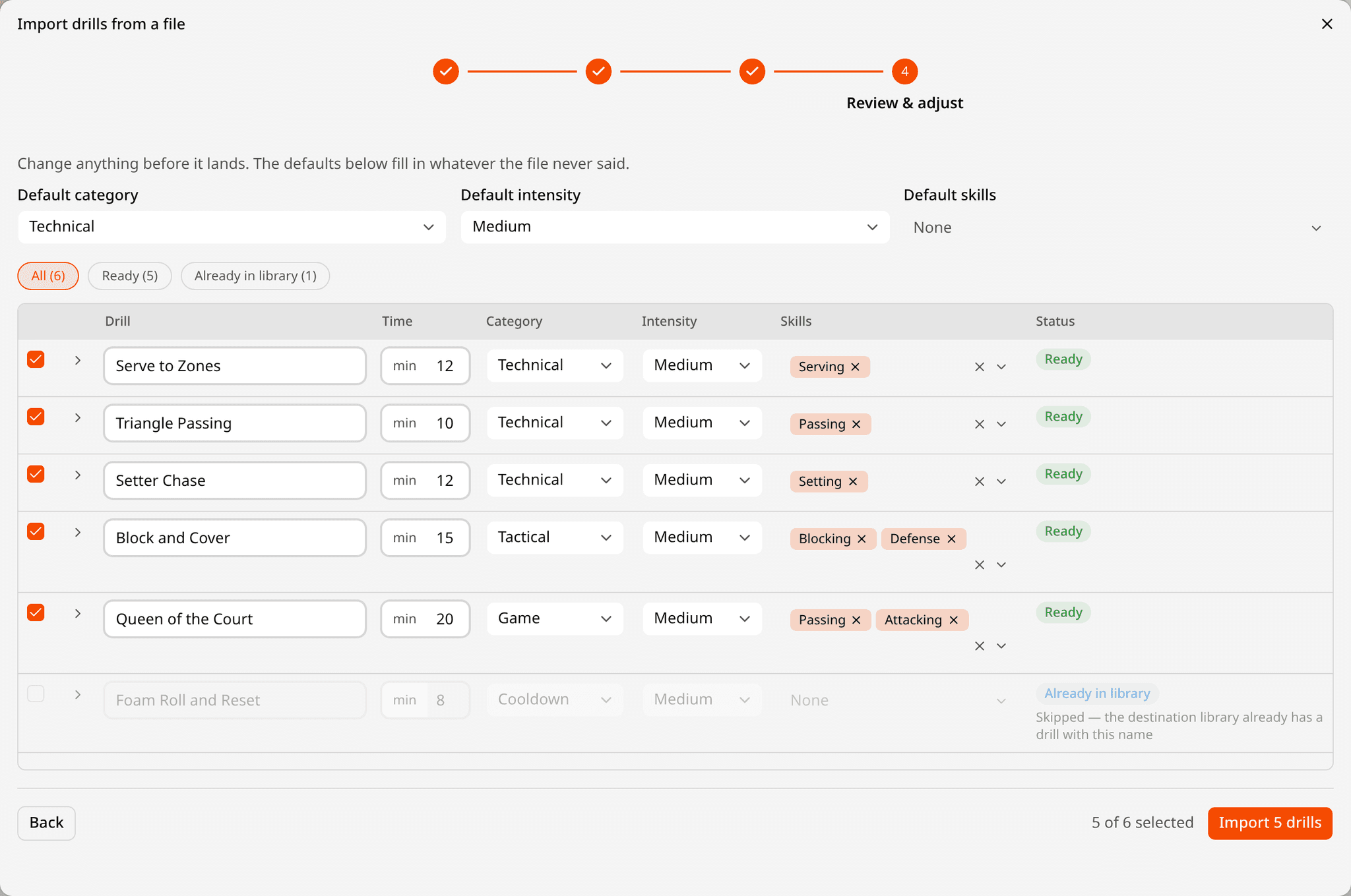
Task: Expand the Setter Chase row details
Action: pyautogui.click(x=78, y=475)
